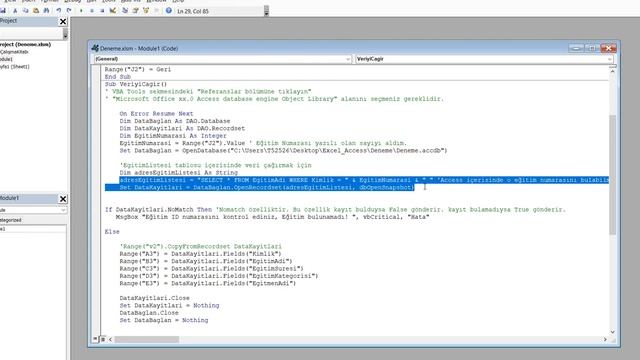Click the vertical scrollbar thumb in code window
This screenshot has width=640, height=360.
(612, 175)
